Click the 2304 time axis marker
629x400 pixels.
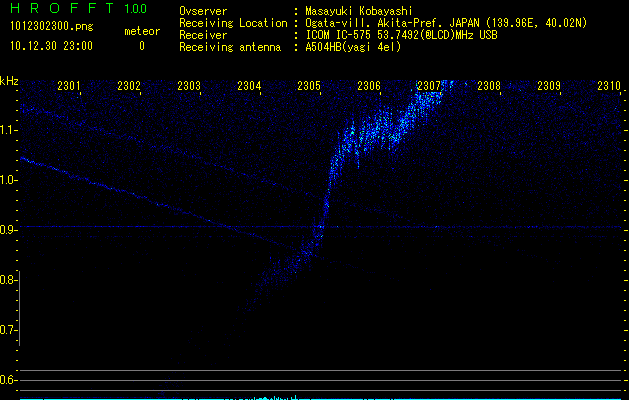pyautogui.click(x=249, y=86)
